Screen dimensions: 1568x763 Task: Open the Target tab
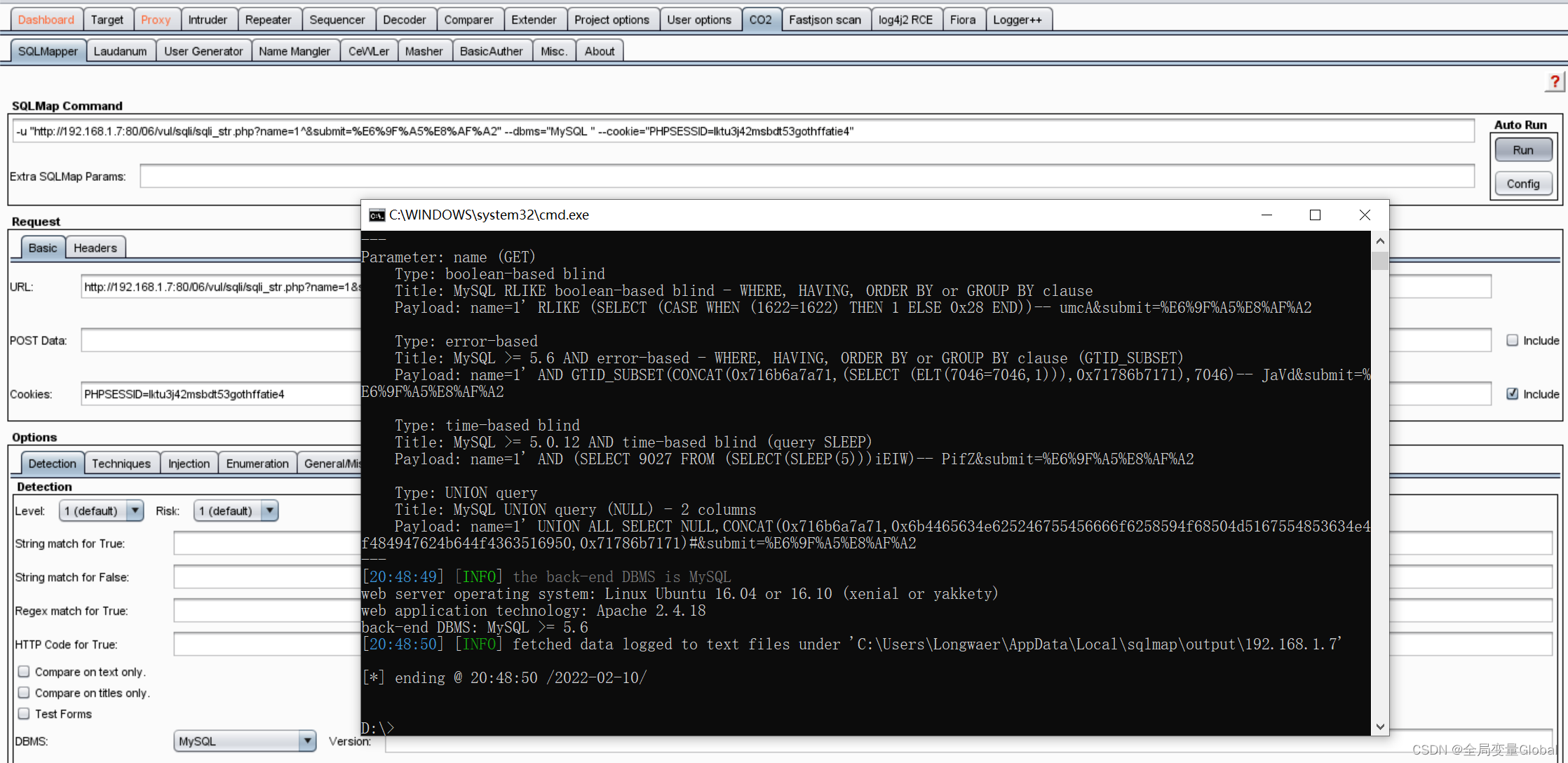click(107, 20)
